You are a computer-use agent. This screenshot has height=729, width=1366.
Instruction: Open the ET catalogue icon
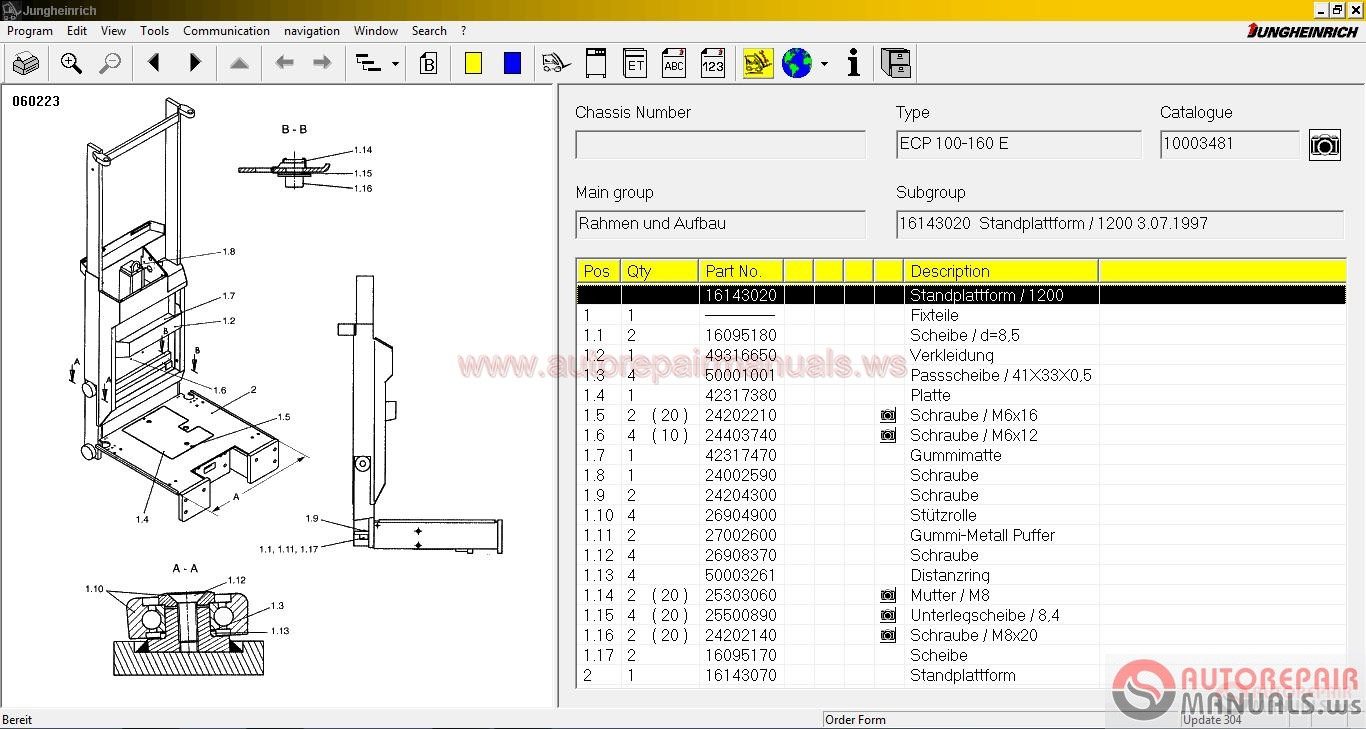[x=635, y=63]
